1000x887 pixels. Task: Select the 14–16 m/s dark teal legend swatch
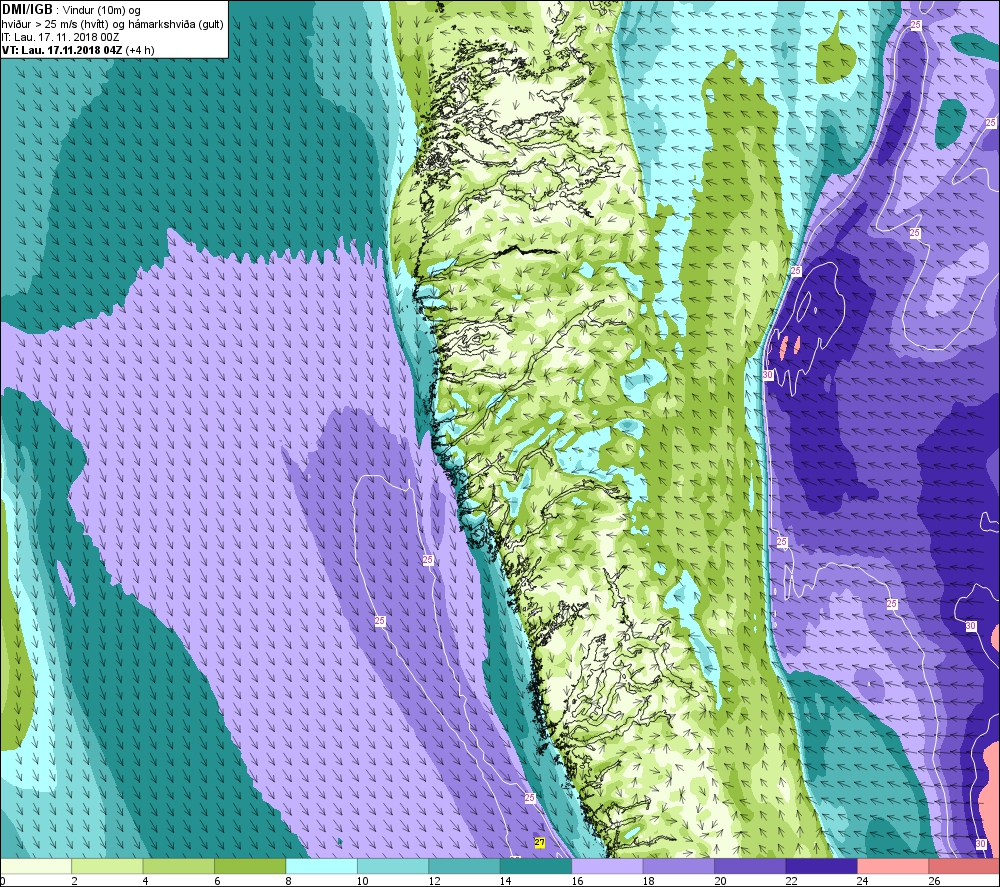click(x=536, y=866)
